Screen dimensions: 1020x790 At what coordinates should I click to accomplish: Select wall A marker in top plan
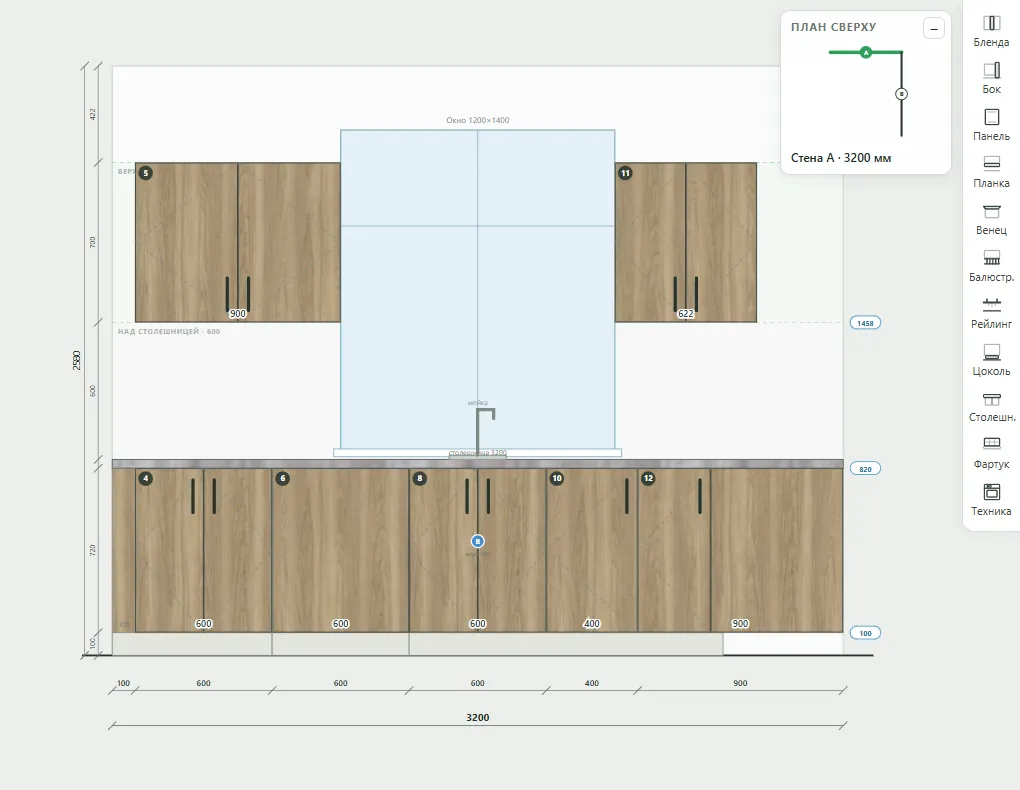click(x=865, y=52)
